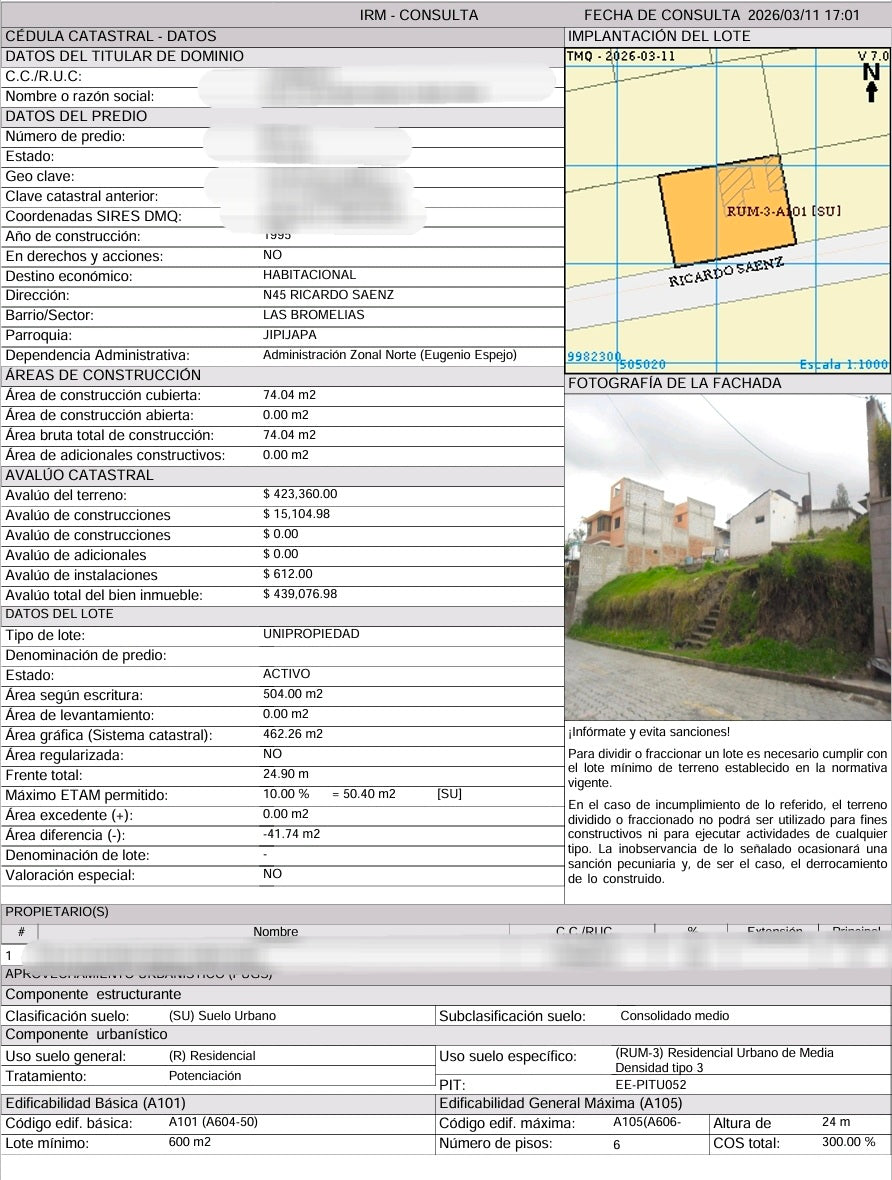This screenshot has height=1180, width=892.
Task: Select map coordinate label '505020'
Action: (x=641, y=364)
